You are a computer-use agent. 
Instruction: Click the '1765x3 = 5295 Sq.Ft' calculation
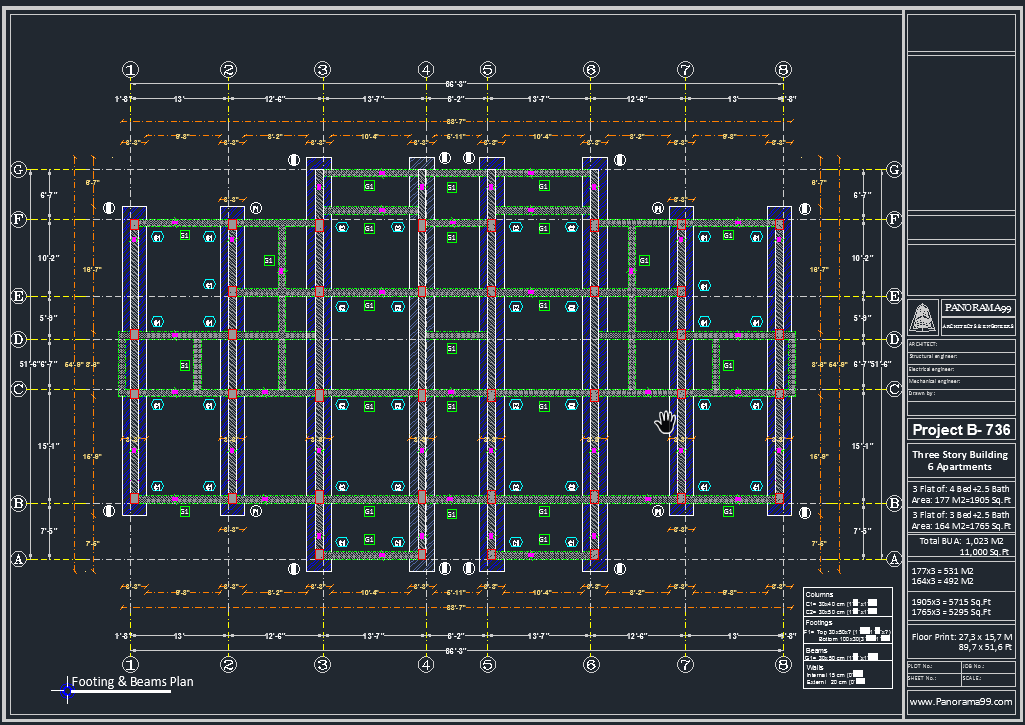[951, 612]
